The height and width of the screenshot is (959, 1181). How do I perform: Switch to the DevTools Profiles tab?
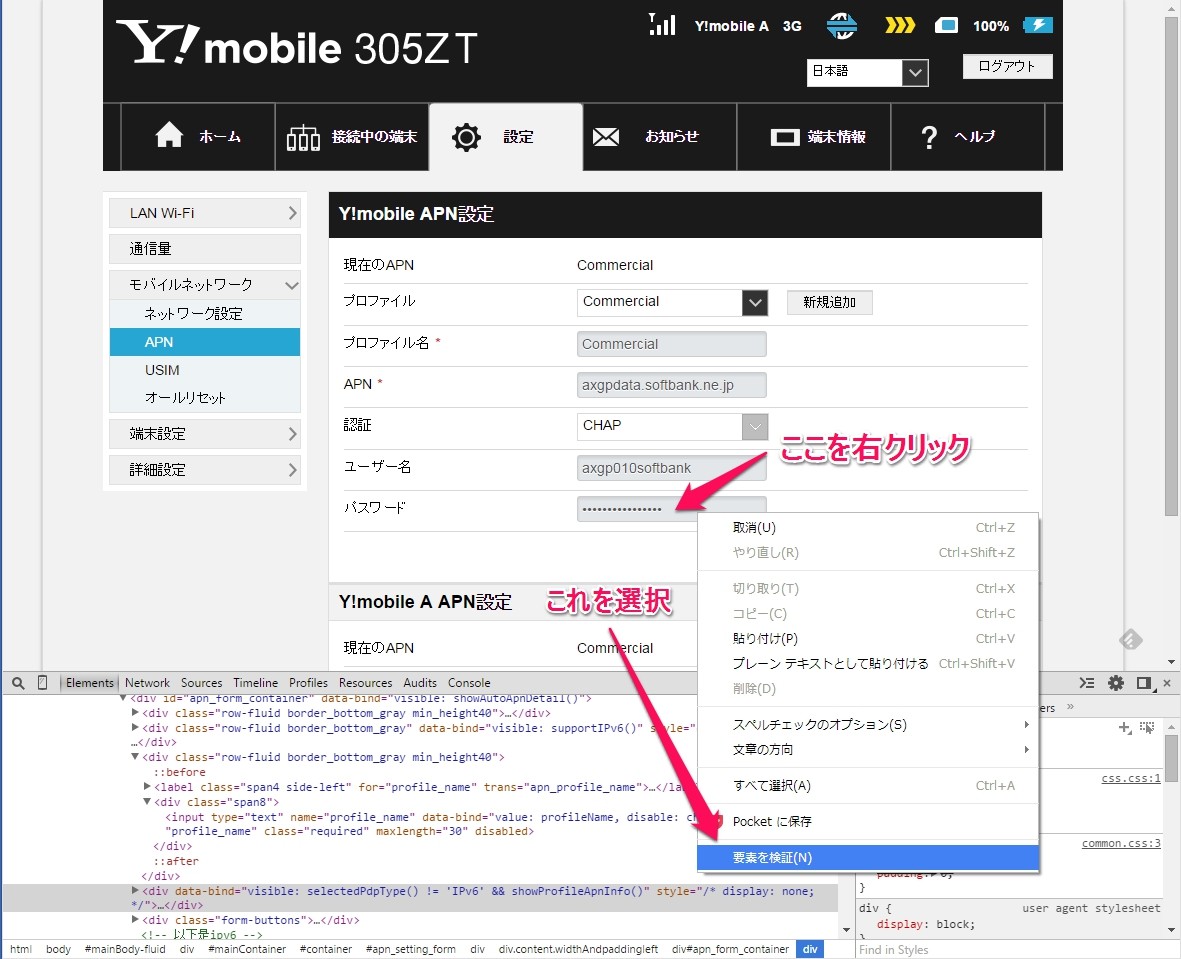coord(309,683)
